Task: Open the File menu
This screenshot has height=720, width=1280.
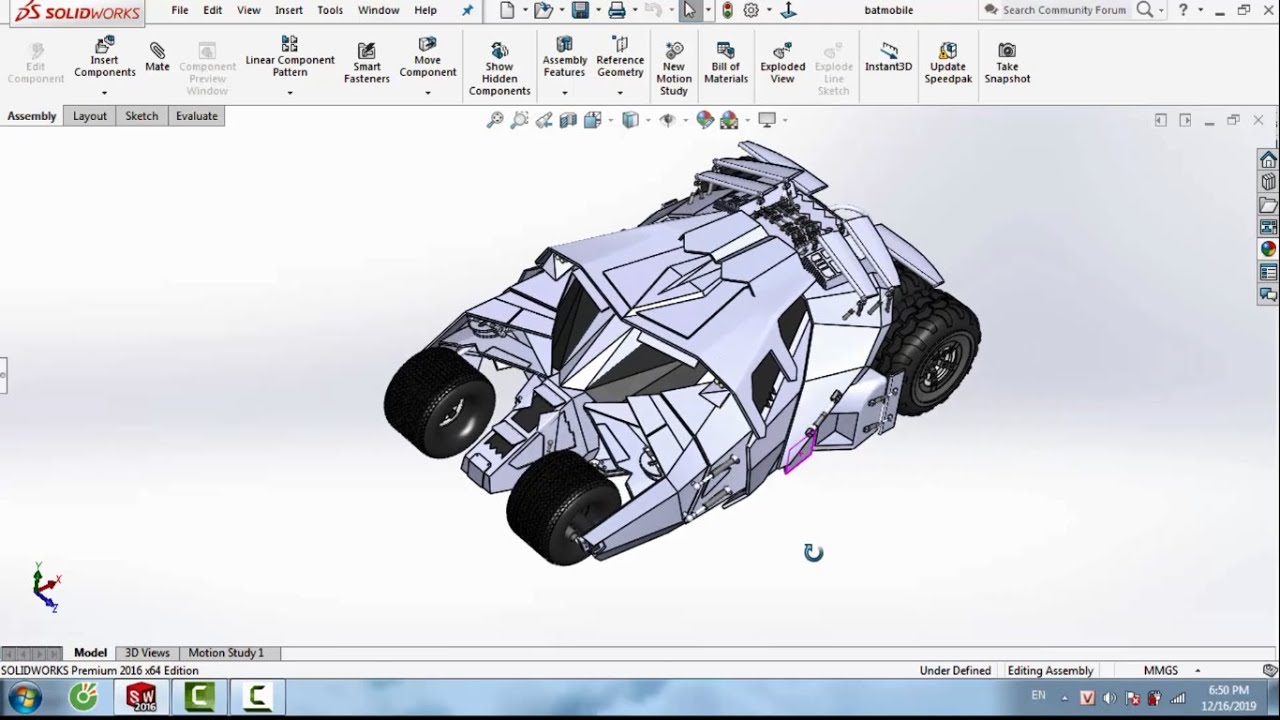Action: (180, 11)
